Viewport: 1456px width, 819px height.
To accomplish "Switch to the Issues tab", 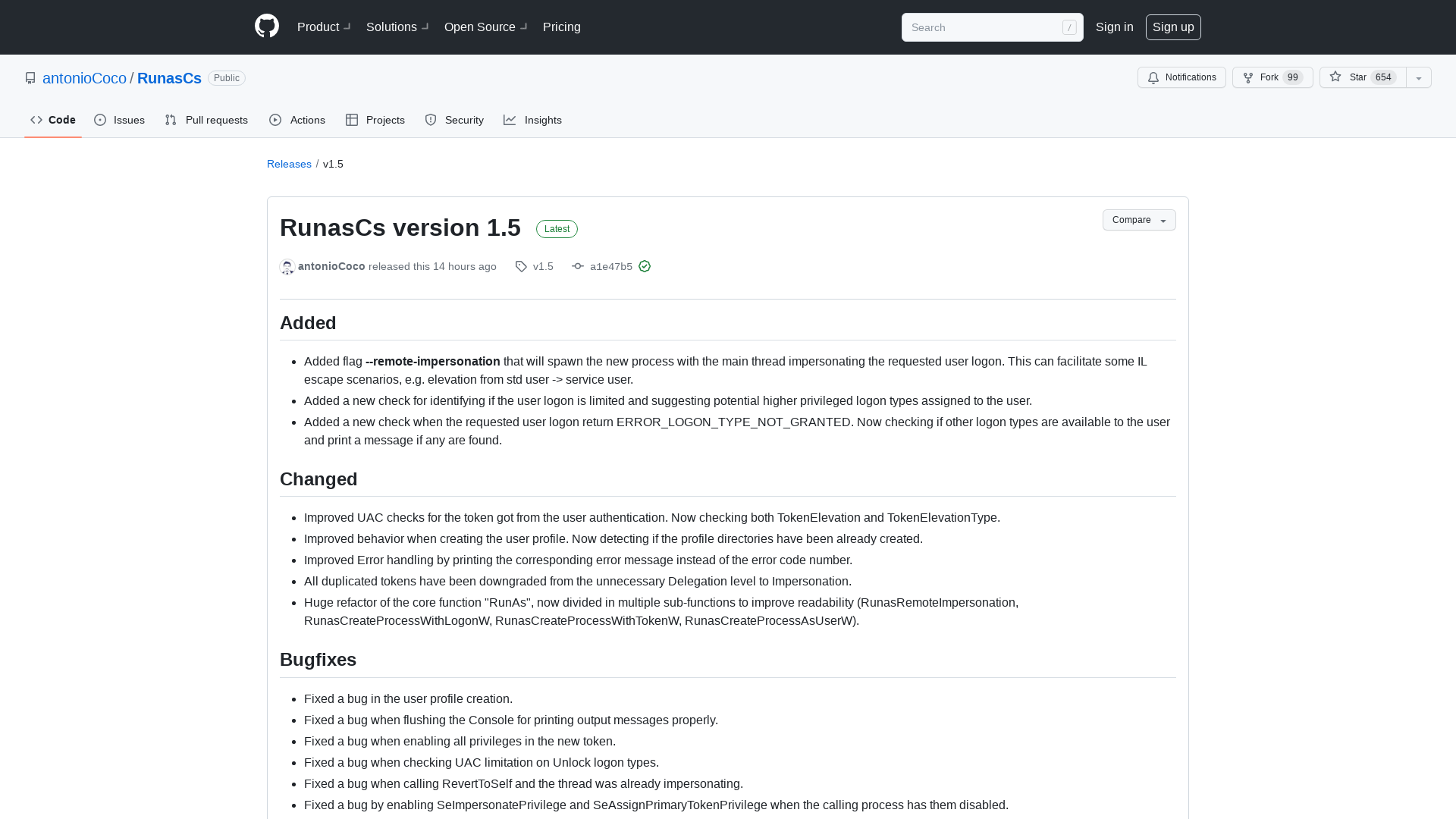I will [x=120, y=120].
